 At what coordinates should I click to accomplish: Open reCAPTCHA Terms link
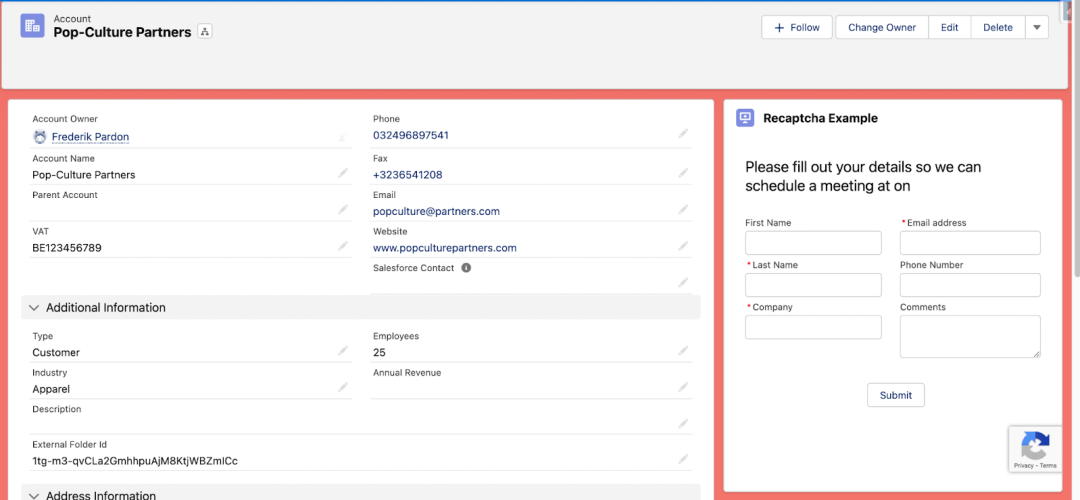pyautogui.click(x=1048, y=466)
